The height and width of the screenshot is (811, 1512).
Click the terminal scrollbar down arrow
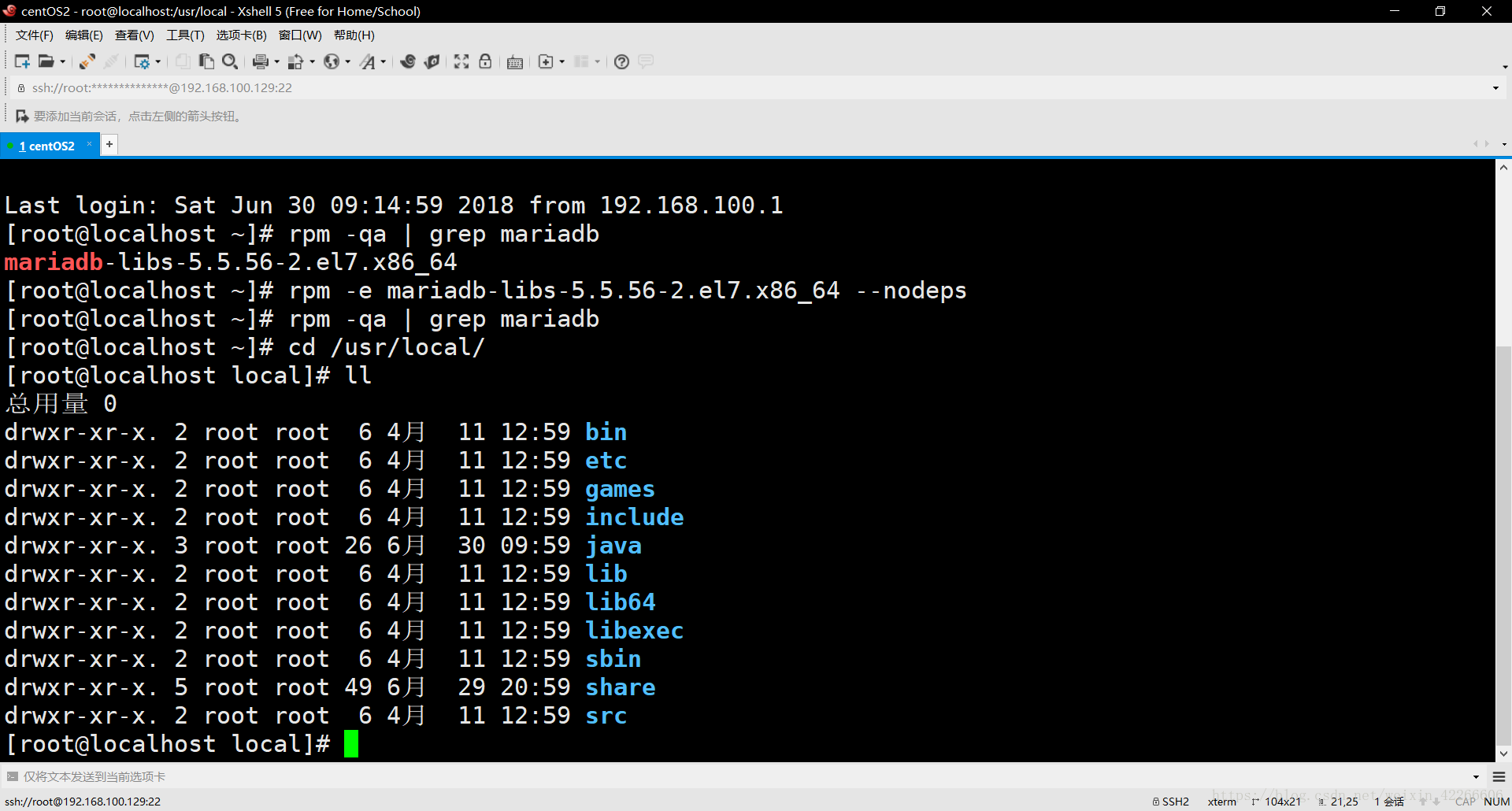pyautogui.click(x=1503, y=754)
